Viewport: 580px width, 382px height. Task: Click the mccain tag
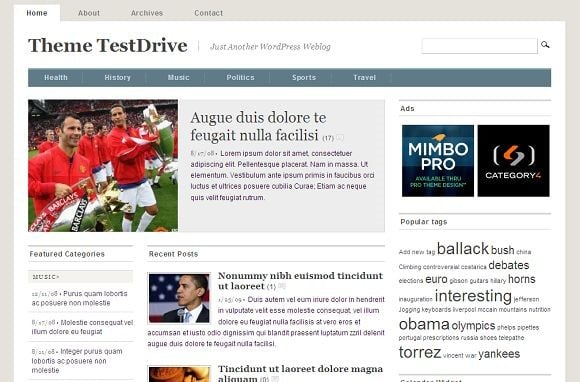tap(487, 310)
